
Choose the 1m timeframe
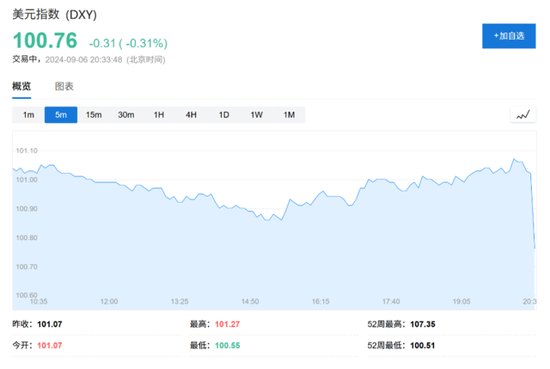pos(28,115)
